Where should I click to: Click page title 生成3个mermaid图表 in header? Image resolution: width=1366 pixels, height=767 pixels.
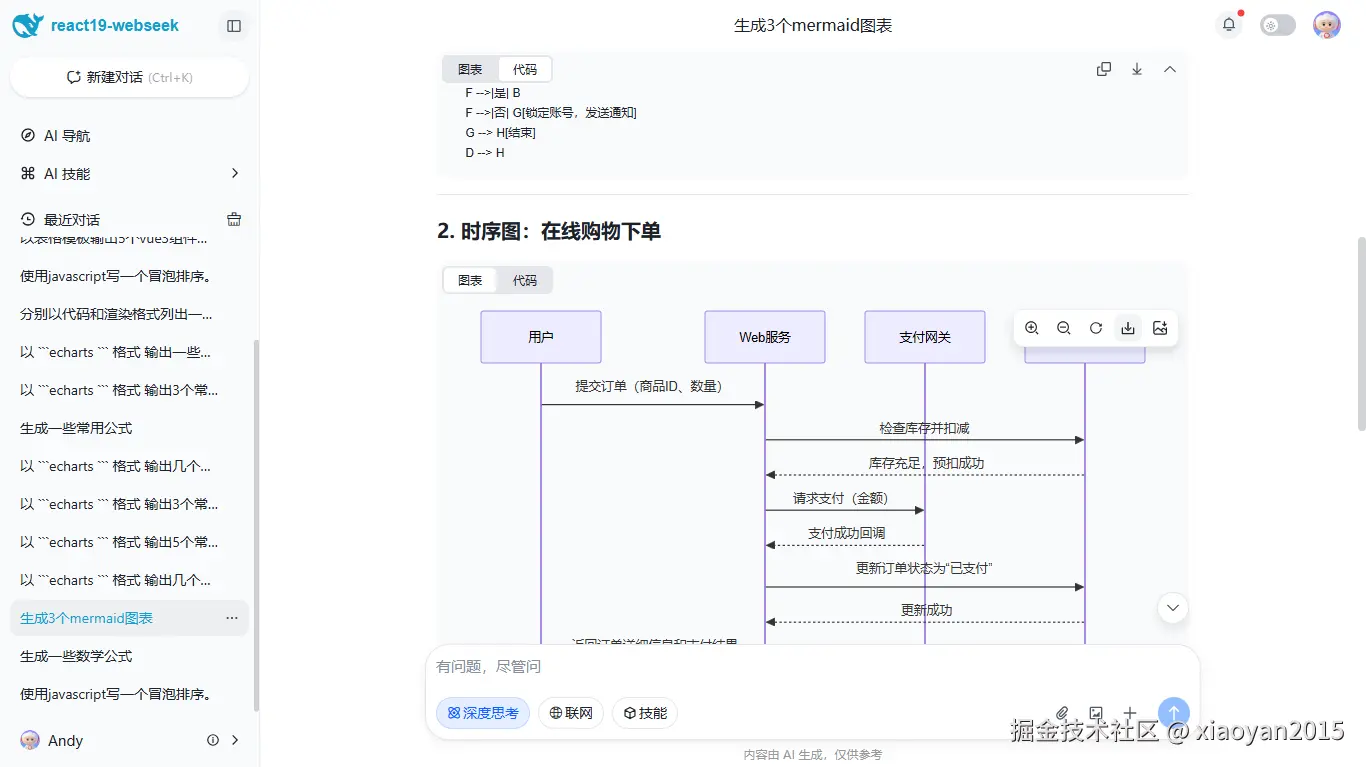pos(813,26)
